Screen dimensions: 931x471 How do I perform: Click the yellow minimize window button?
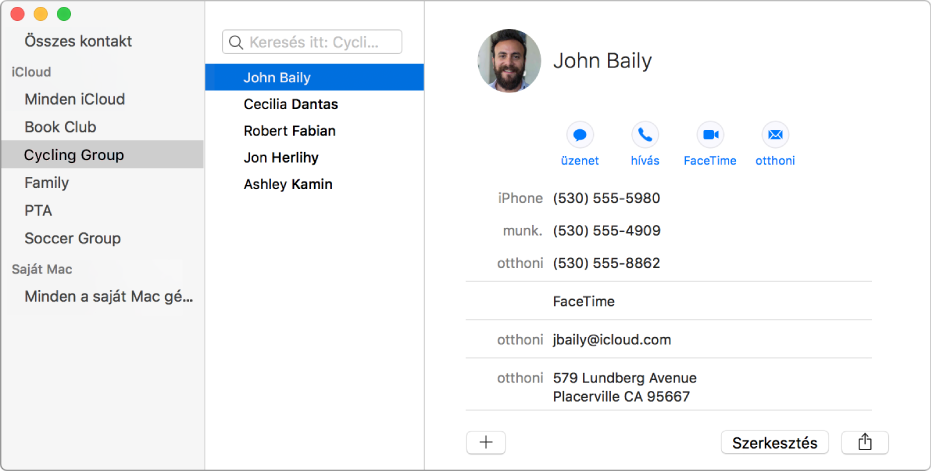tap(40, 14)
